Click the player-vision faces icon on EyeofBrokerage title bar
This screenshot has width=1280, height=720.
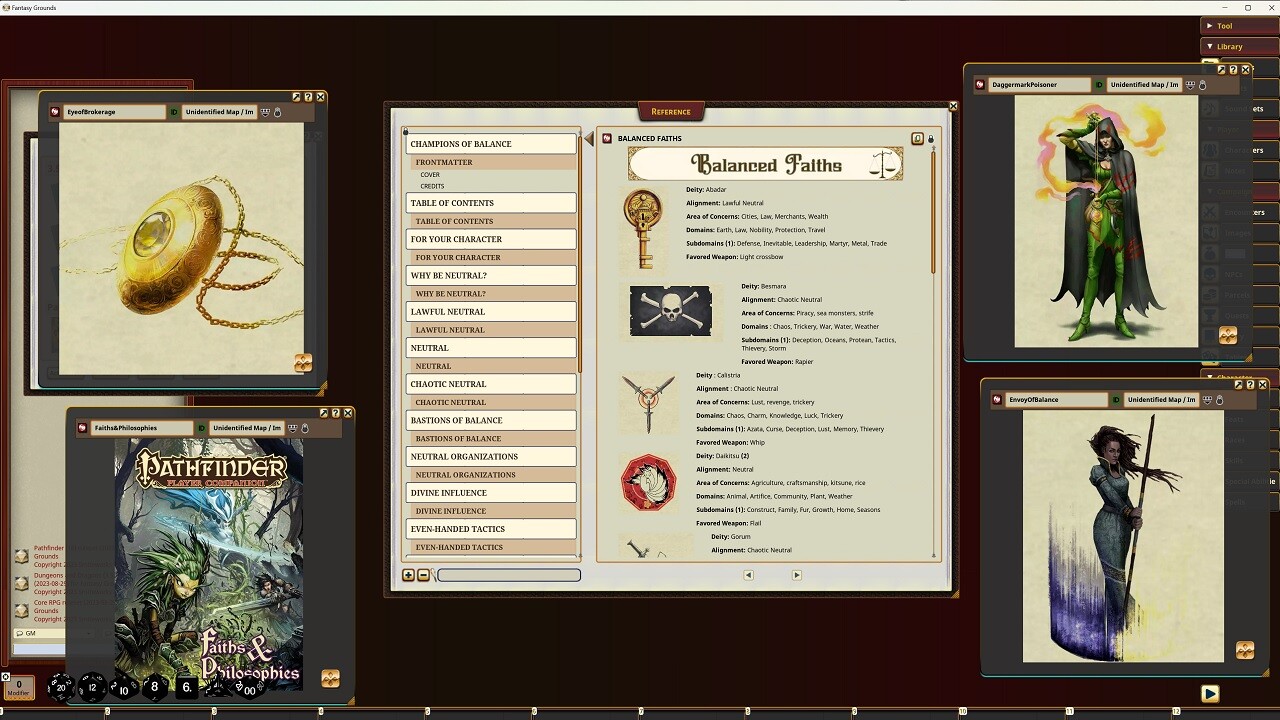click(265, 112)
